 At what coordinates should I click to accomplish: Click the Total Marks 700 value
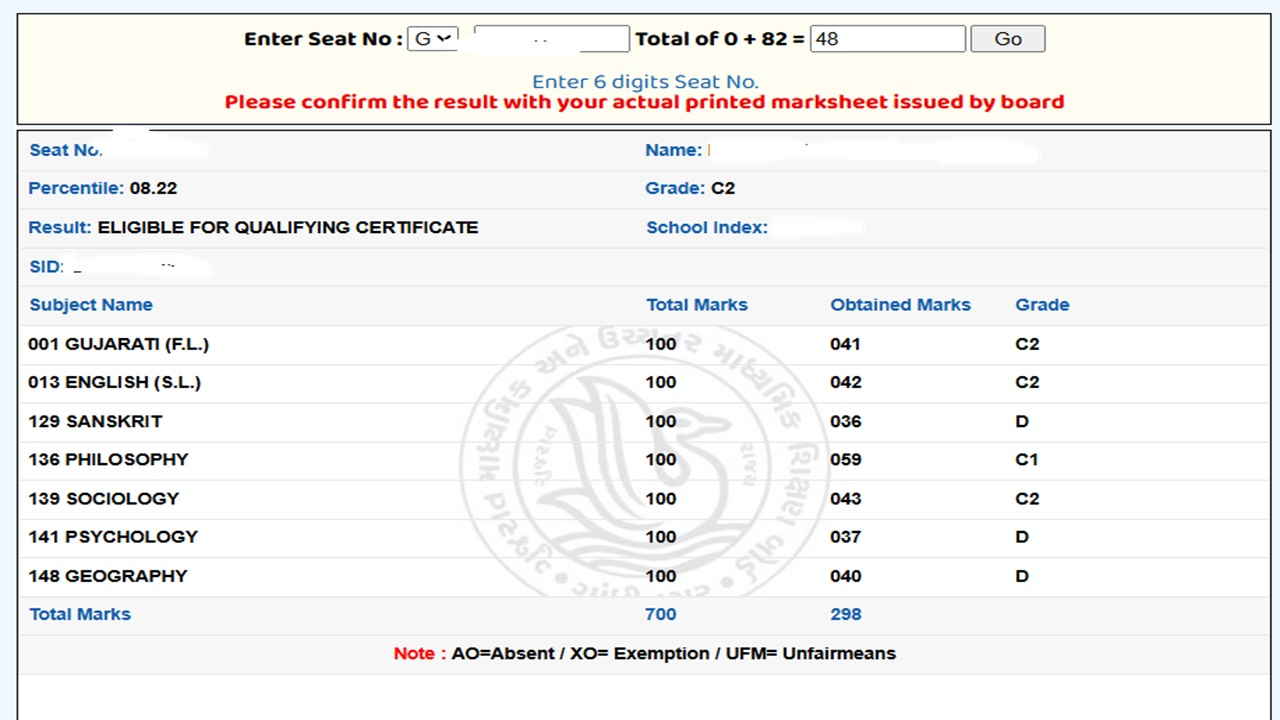(660, 613)
